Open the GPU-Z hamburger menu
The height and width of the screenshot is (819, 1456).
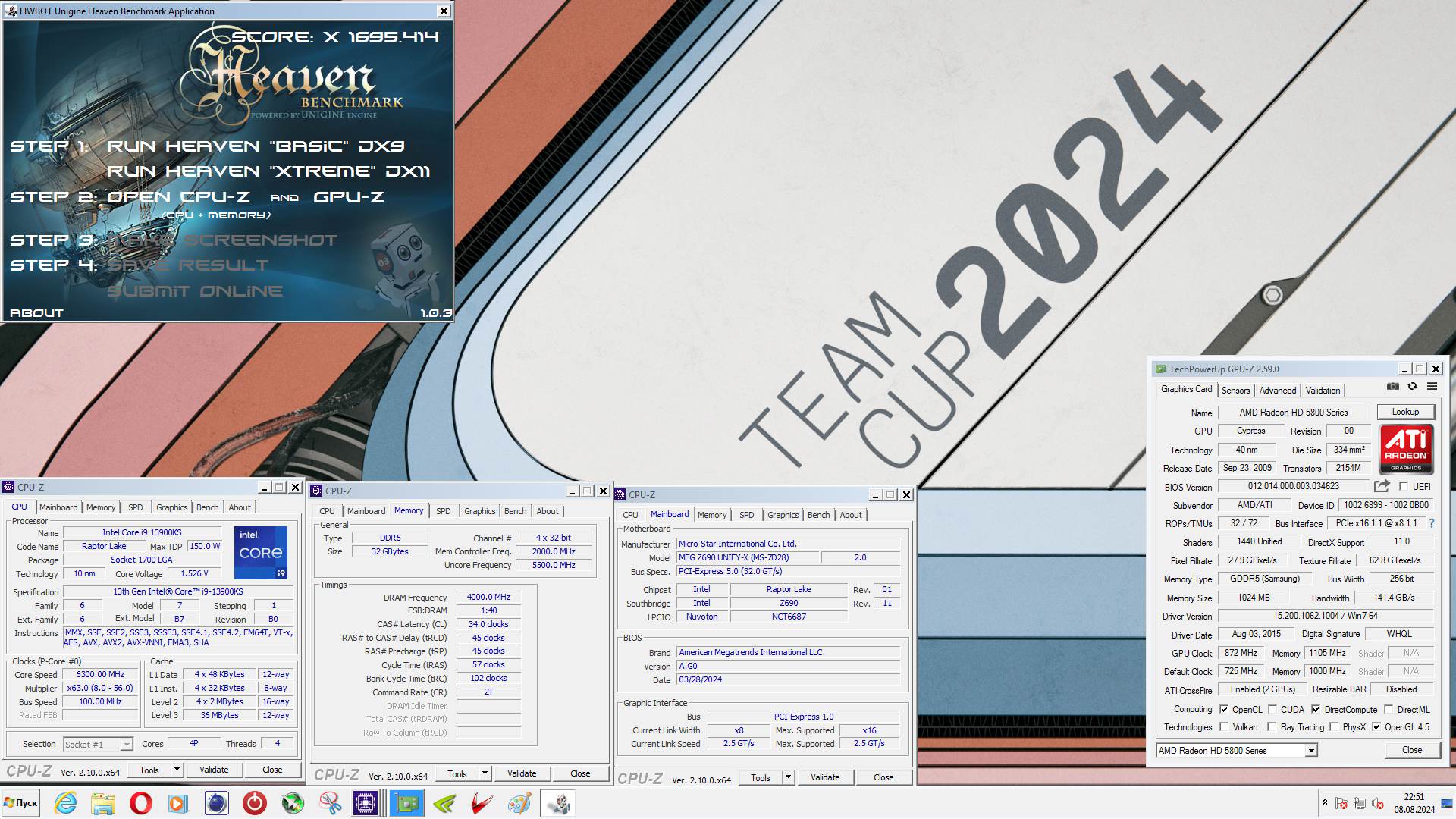pyautogui.click(x=1432, y=387)
